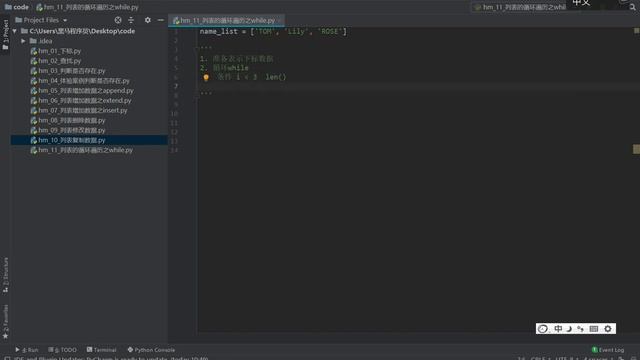Image resolution: width=640 pixels, height=360 pixels.
Task: Click the IME logo icon
Action: 543,329
